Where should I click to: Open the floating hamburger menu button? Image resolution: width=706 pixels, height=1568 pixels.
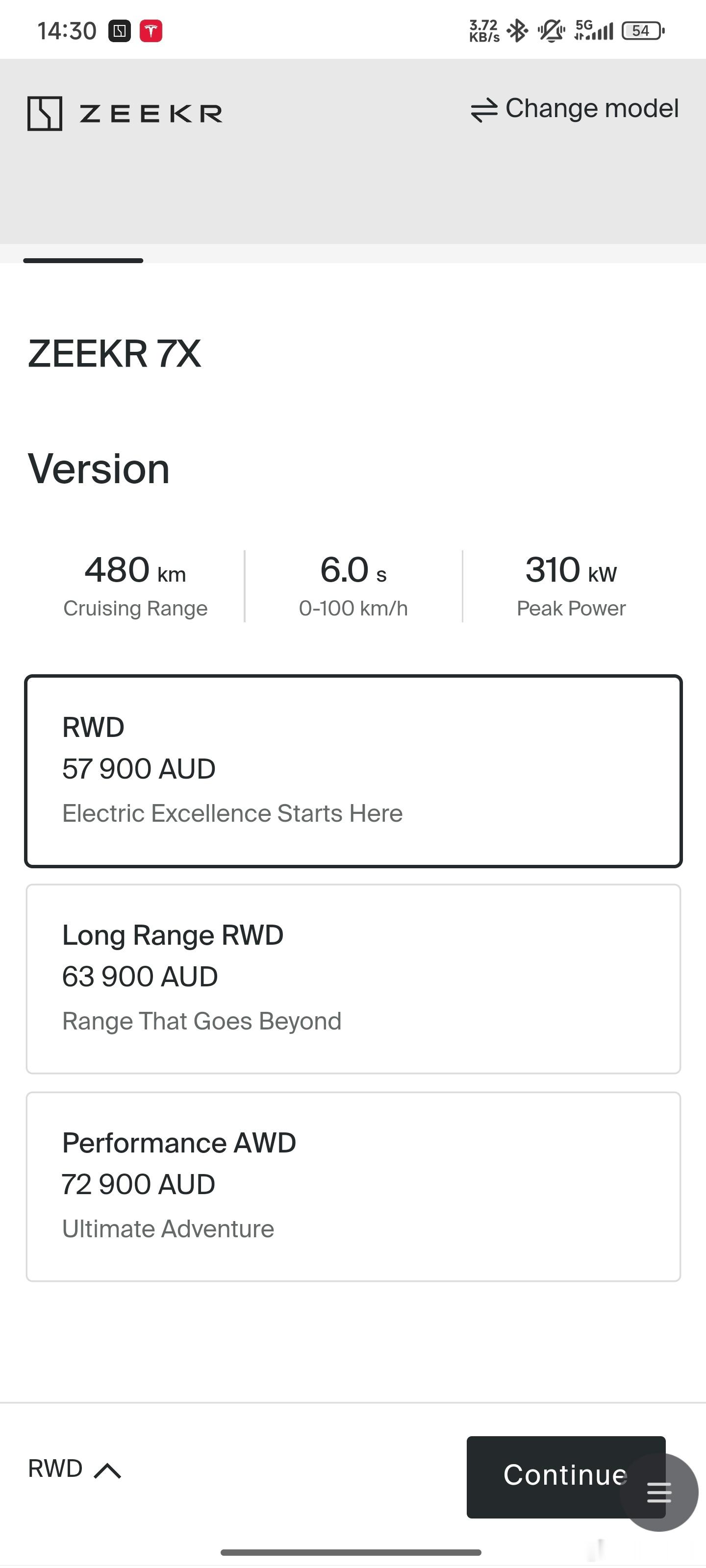click(660, 1492)
